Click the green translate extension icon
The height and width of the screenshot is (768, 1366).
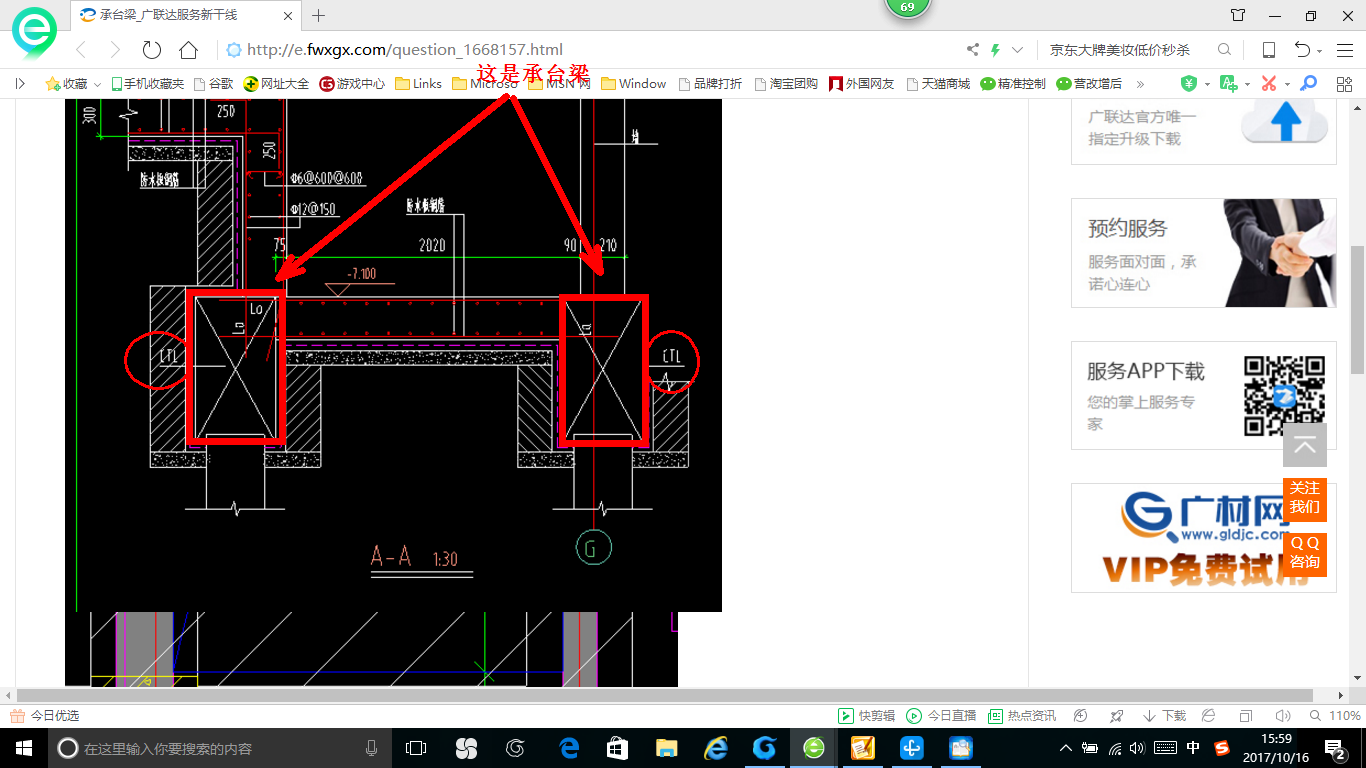[1229, 84]
